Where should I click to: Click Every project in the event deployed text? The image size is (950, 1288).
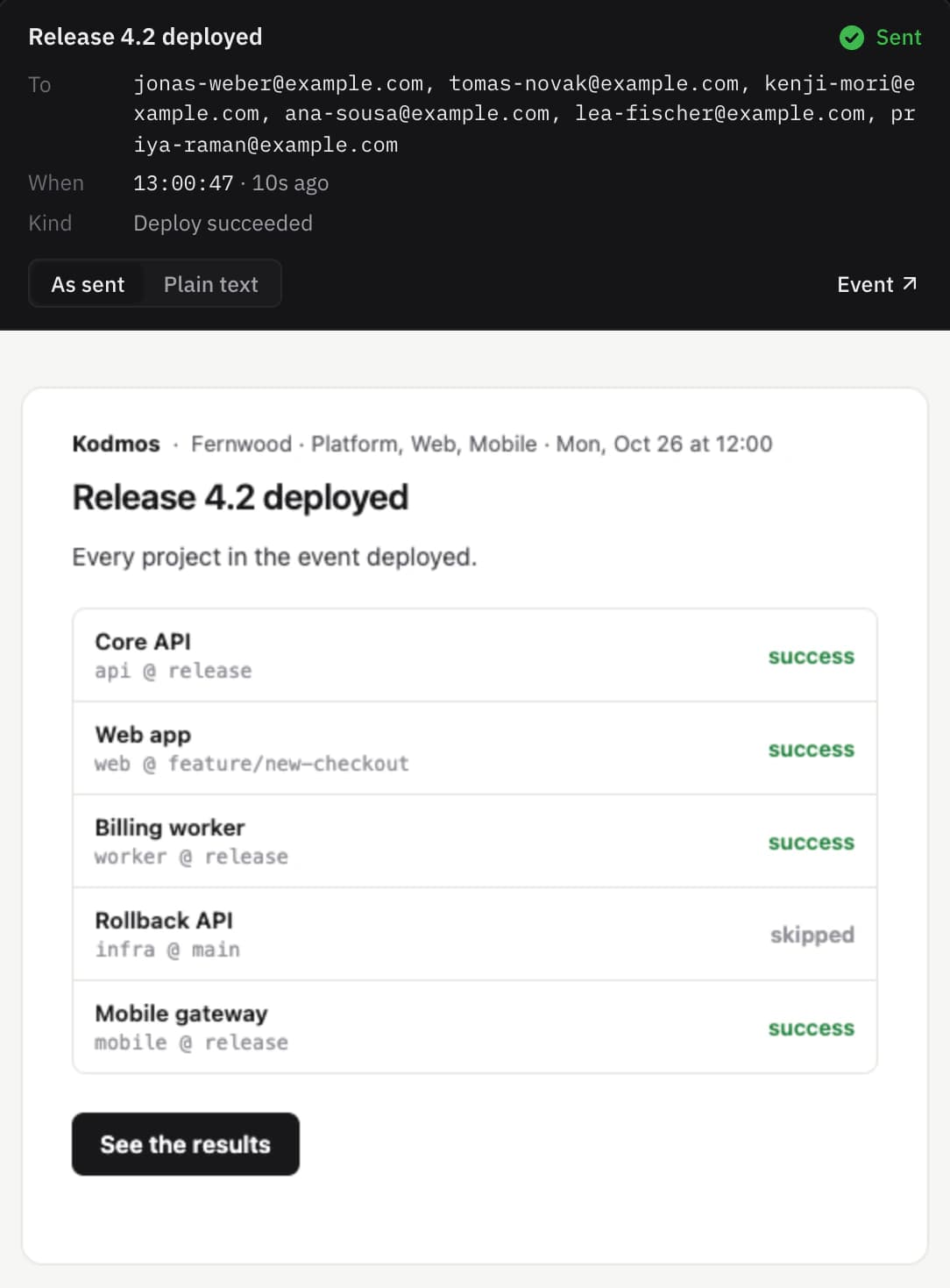(x=274, y=558)
